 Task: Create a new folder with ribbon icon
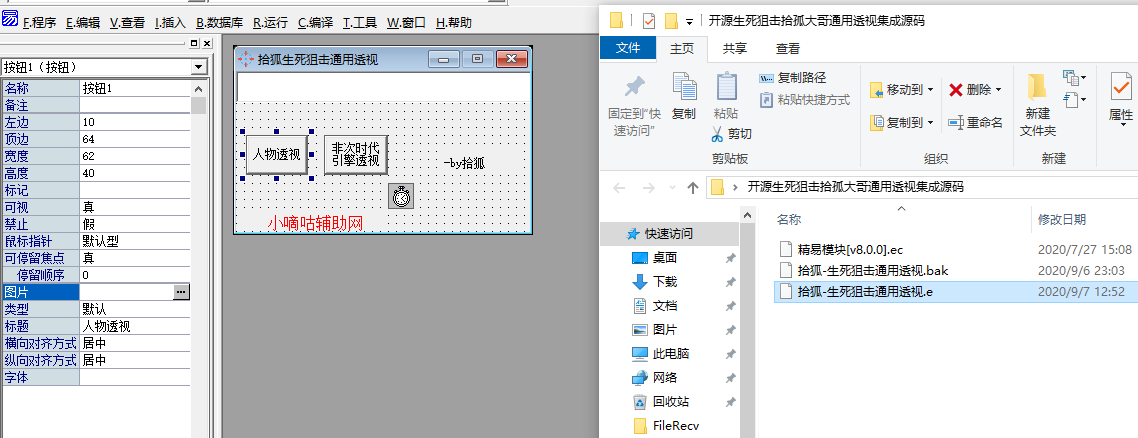pyautogui.click(x=1037, y=104)
